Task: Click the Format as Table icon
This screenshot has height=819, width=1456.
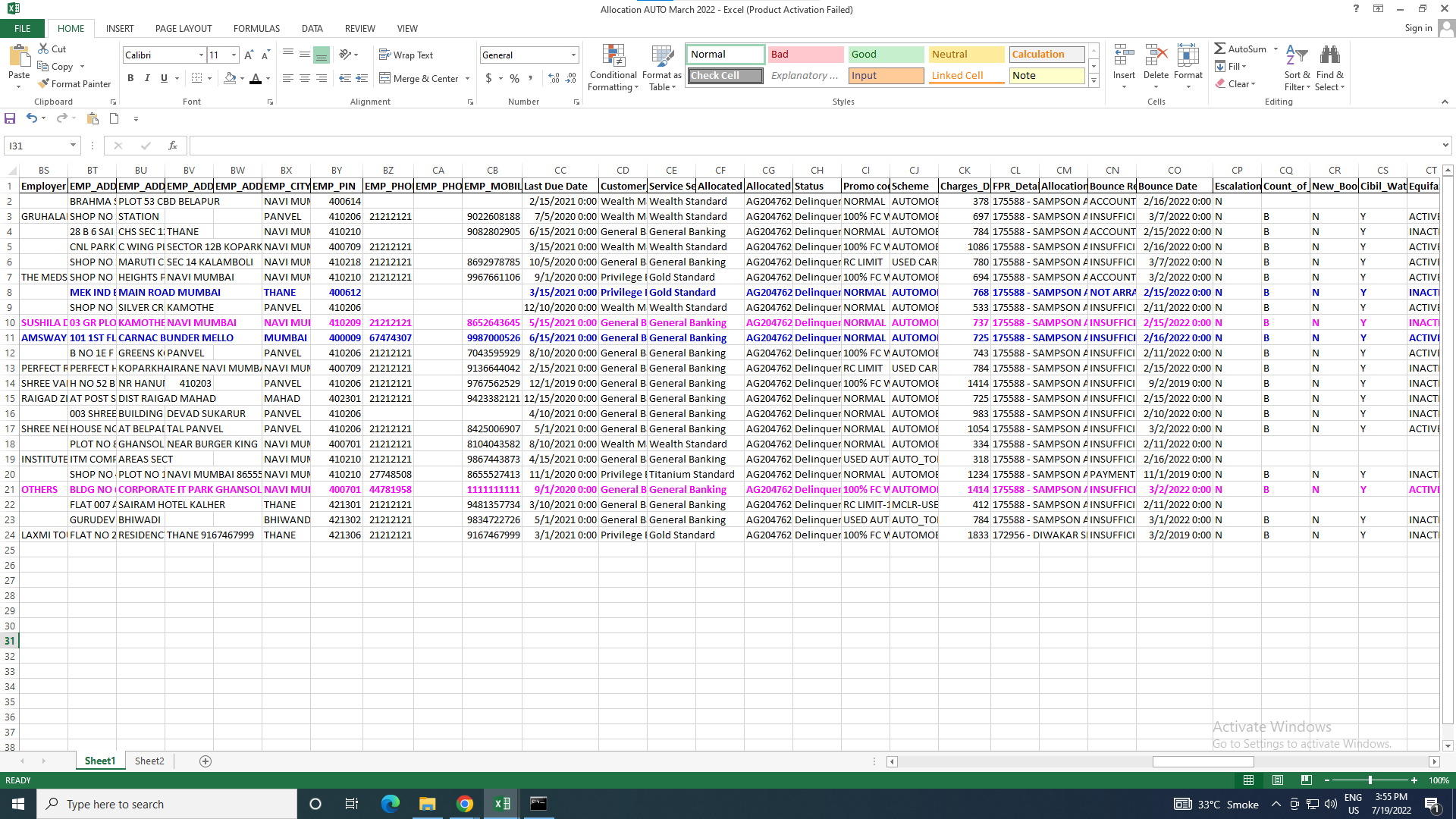Action: pos(661,57)
